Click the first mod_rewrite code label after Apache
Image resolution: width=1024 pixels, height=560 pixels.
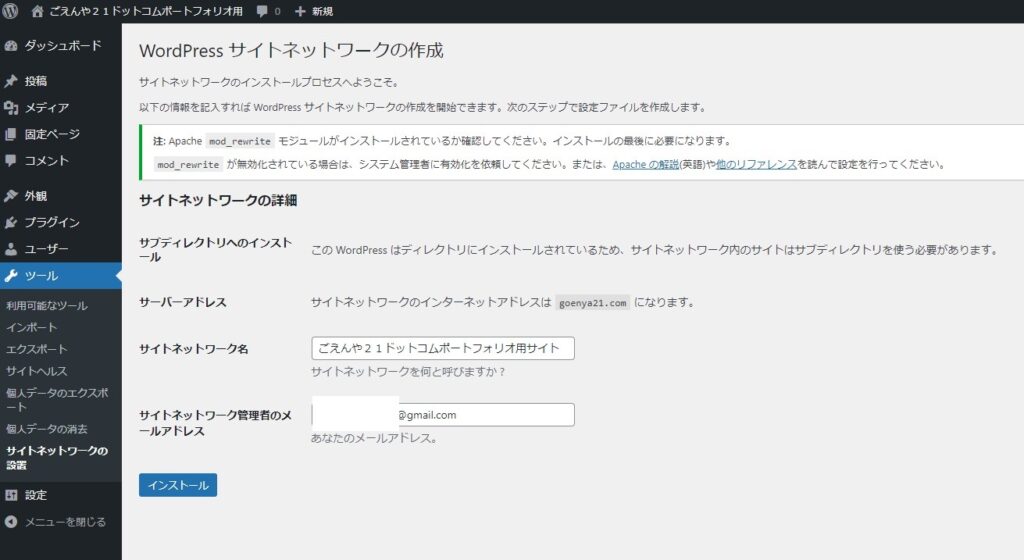pyautogui.click(x=240, y=141)
